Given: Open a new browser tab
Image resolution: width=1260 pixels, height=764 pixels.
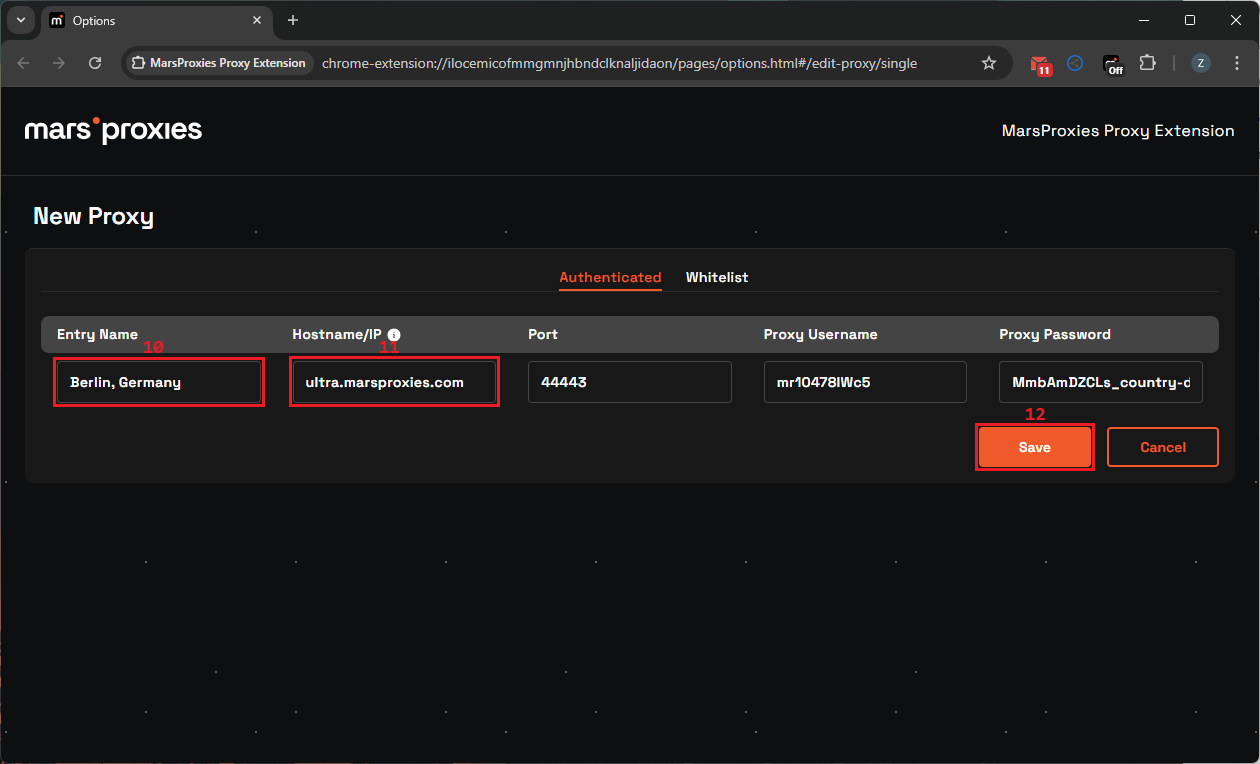Looking at the screenshot, I should 293,20.
